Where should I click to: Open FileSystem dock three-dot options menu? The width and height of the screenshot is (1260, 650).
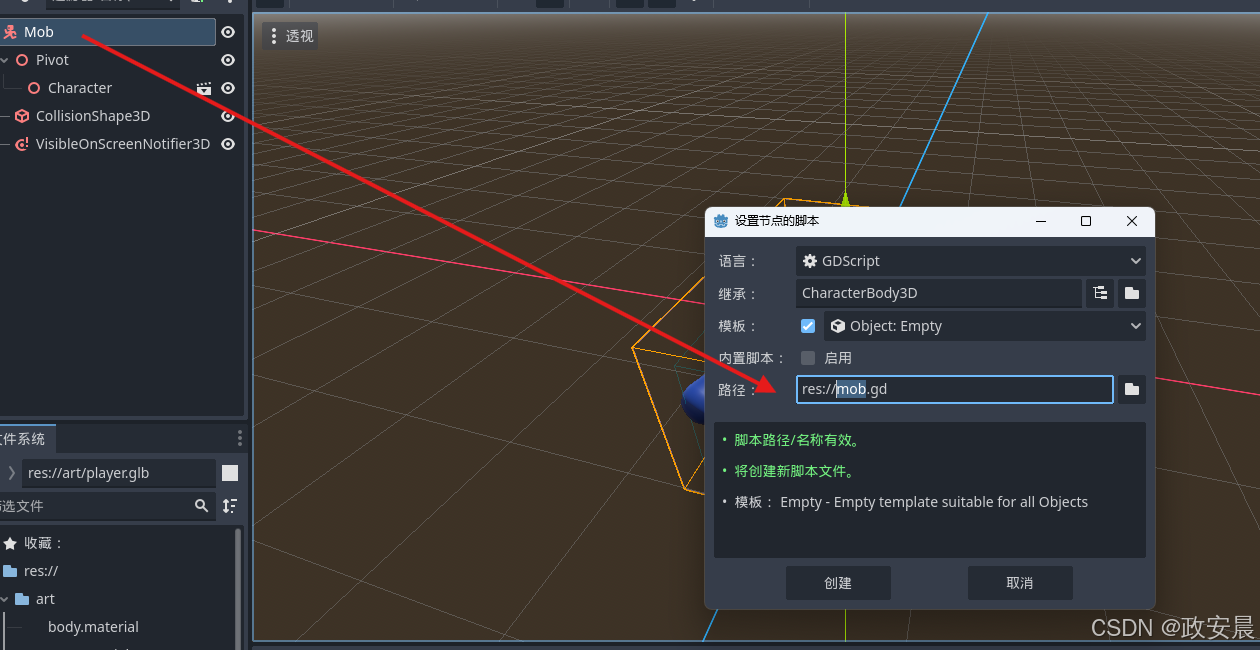click(x=239, y=438)
